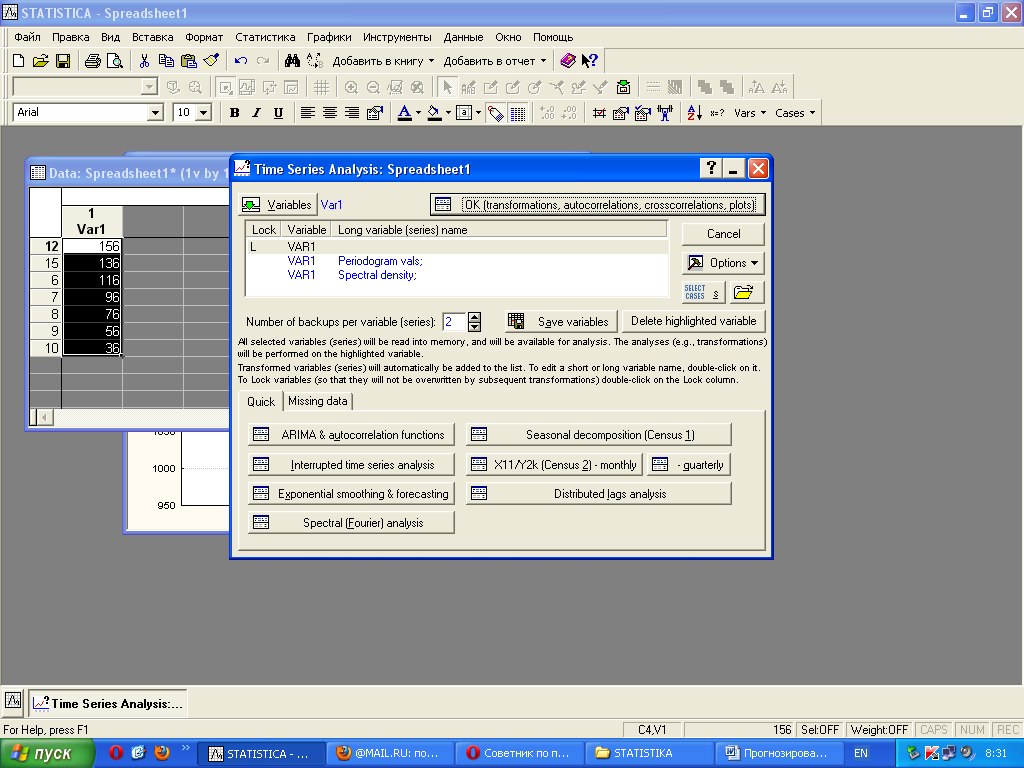The width and height of the screenshot is (1024, 768).
Task: Click the Replace icon next to binoculars
Action: 315,61
